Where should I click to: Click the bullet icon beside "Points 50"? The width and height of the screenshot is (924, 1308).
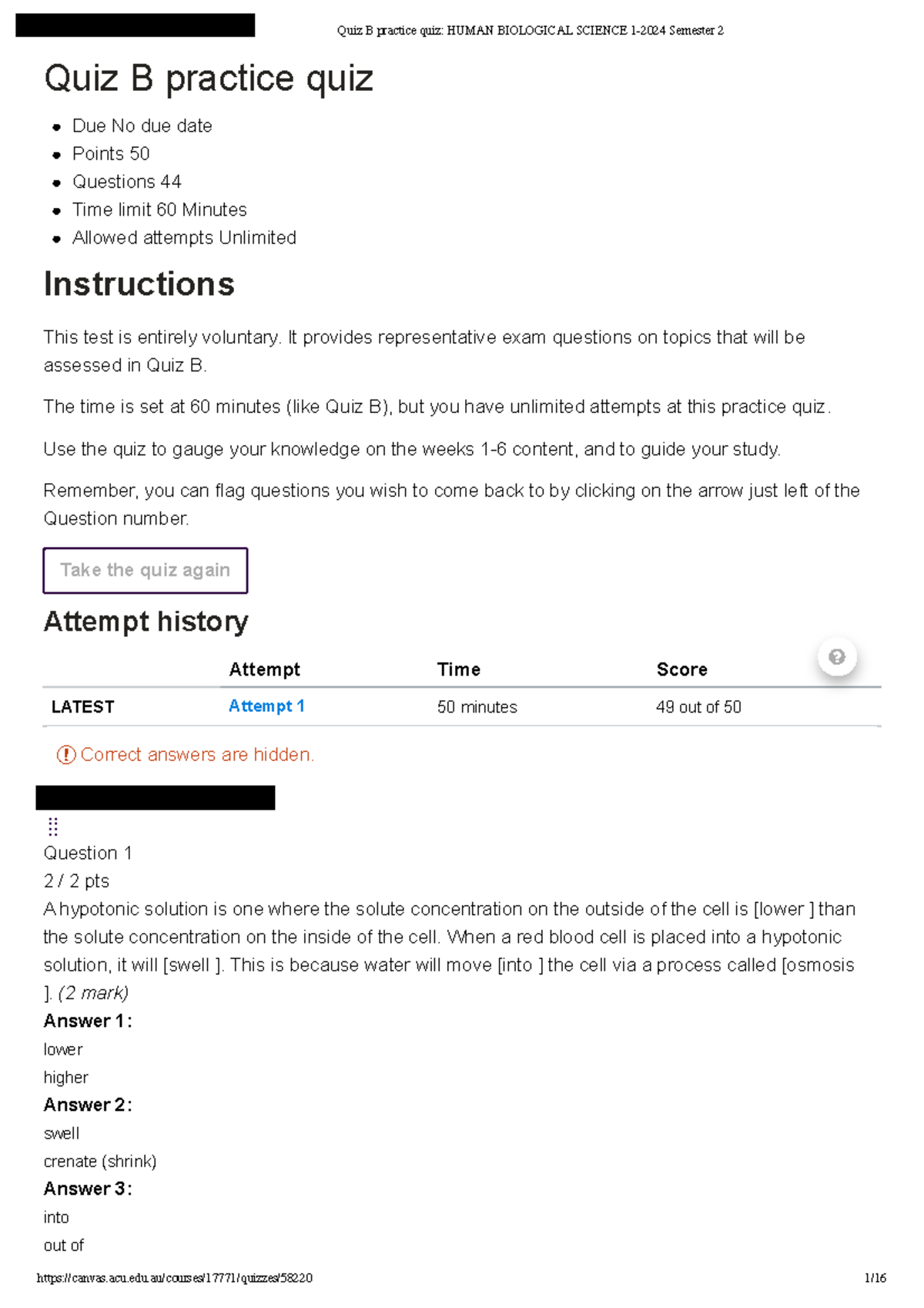(x=55, y=156)
